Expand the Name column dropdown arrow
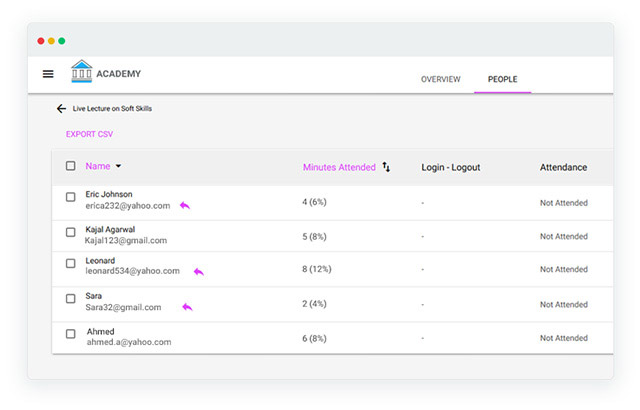Screen dimensions: 640x410 pyautogui.click(x=118, y=166)
